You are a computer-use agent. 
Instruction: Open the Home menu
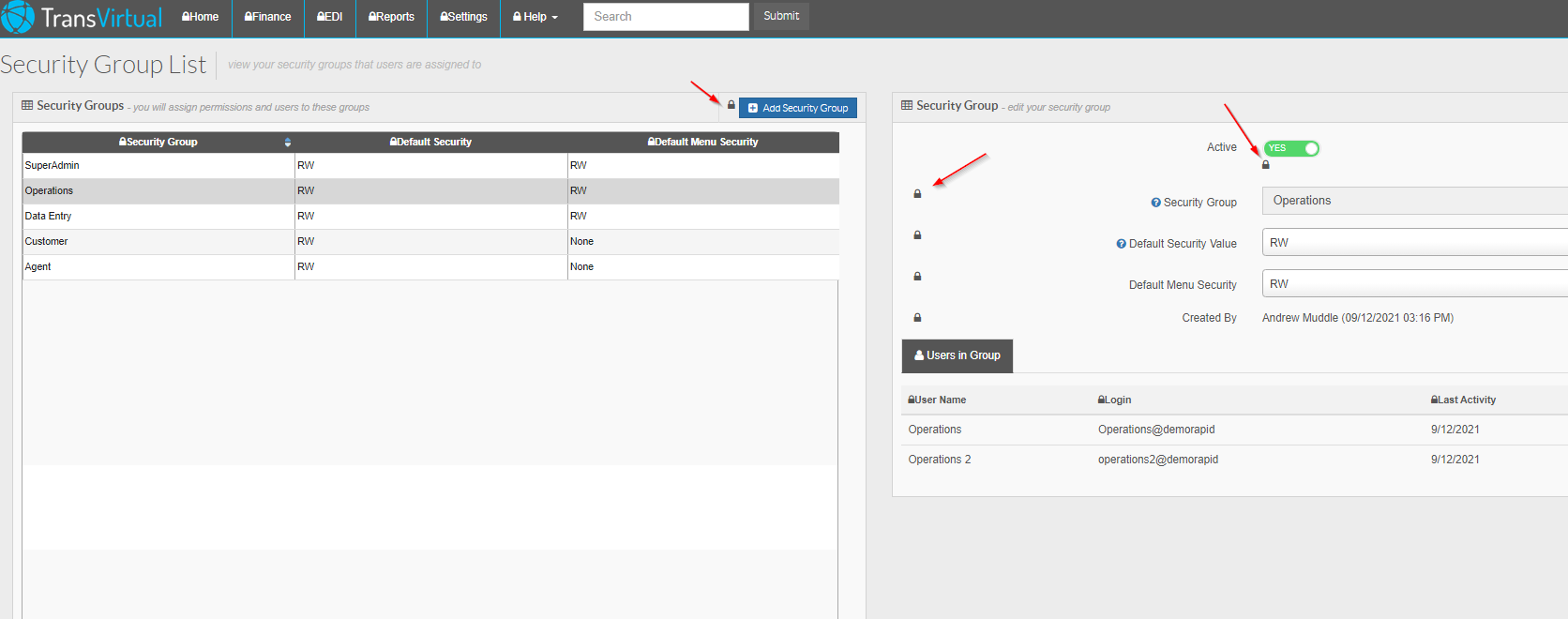coord(200,17)
